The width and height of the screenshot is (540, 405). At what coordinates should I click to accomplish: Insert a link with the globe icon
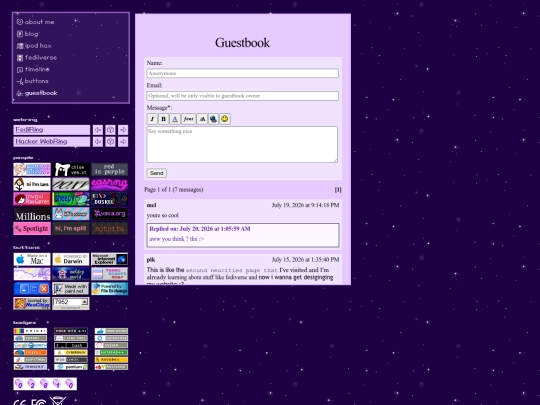pyautogui.click(x=214, y=119)
